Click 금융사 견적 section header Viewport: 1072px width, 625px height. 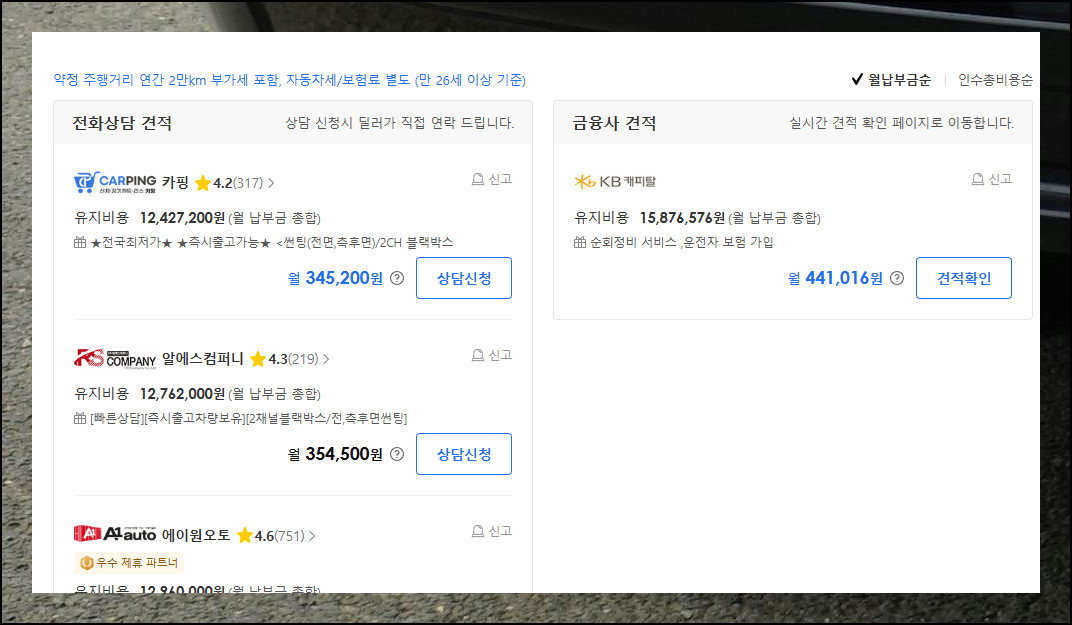[615, 123]
